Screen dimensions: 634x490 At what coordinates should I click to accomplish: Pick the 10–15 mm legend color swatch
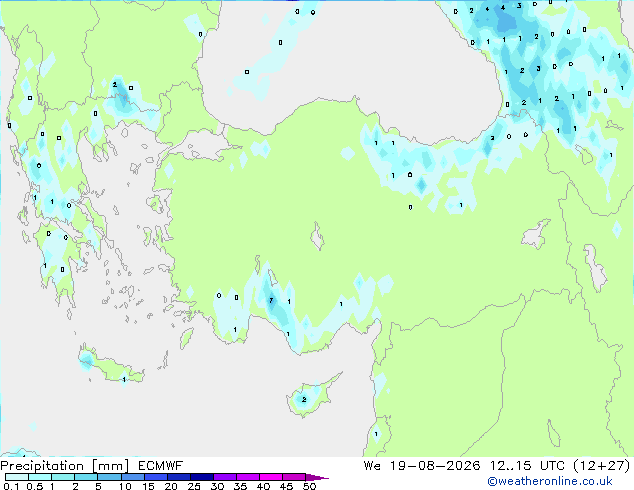132,477
